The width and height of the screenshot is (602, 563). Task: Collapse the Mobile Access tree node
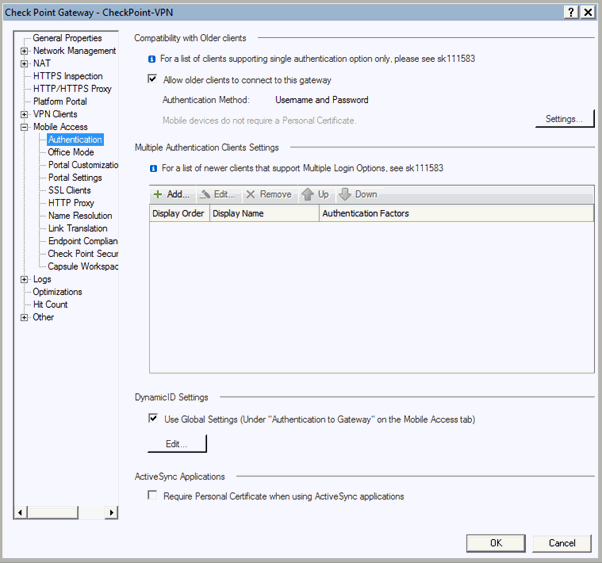click(x=24, y=128)
